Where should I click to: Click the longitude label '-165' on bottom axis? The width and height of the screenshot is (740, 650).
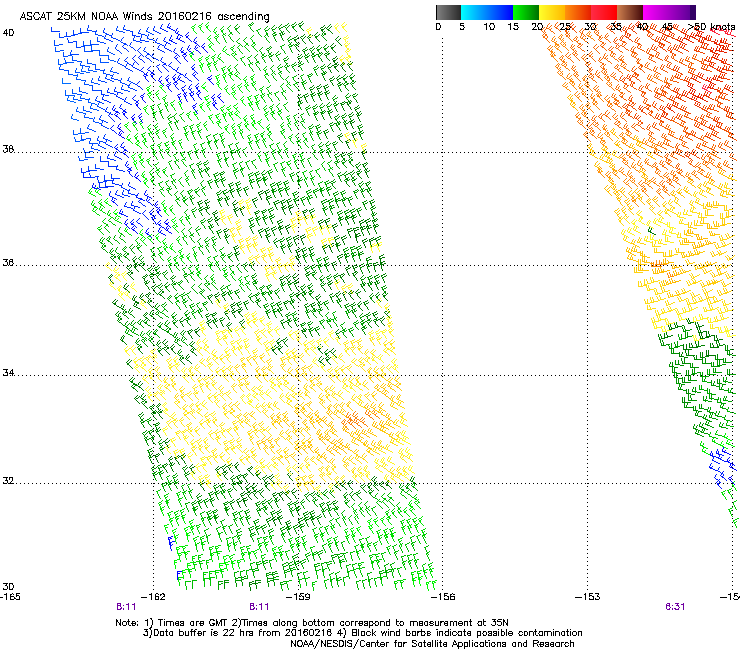tap(10, 597)
